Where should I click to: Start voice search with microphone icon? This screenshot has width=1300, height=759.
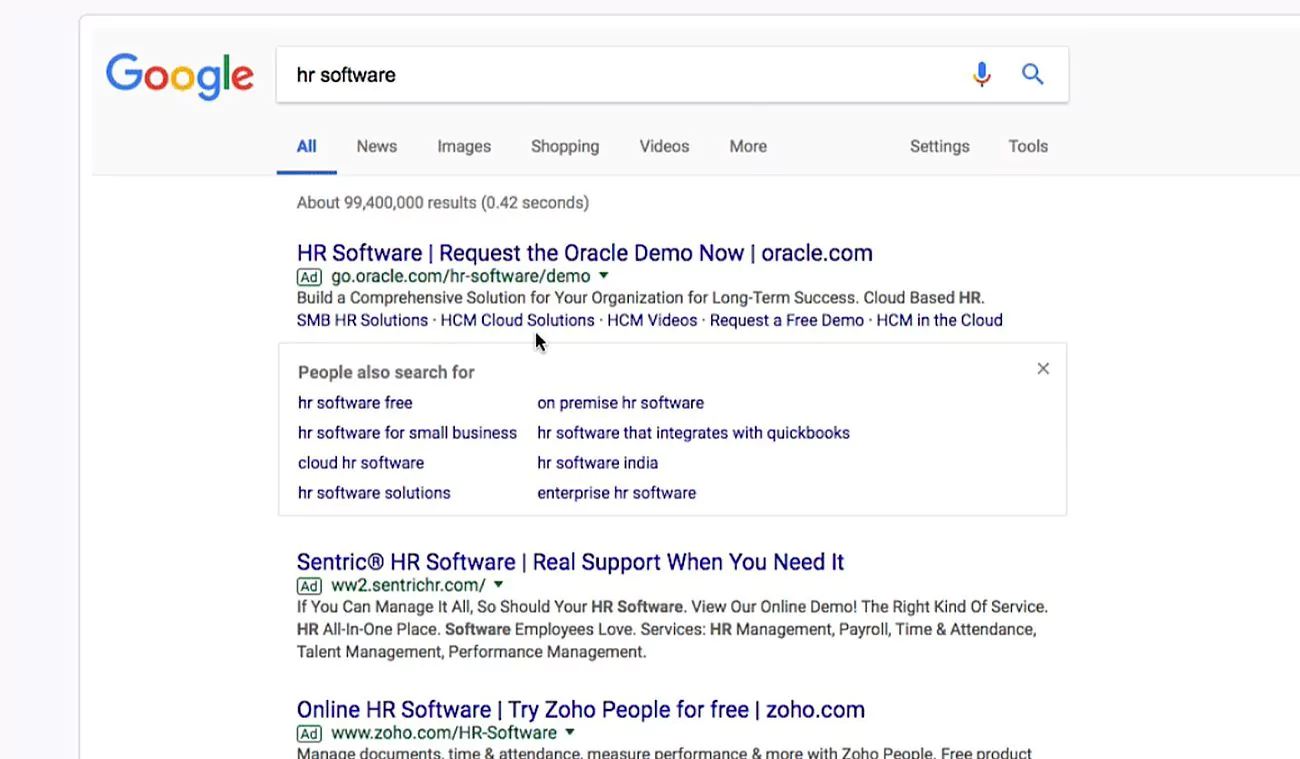pyautogui.click(x=982, y=74)
